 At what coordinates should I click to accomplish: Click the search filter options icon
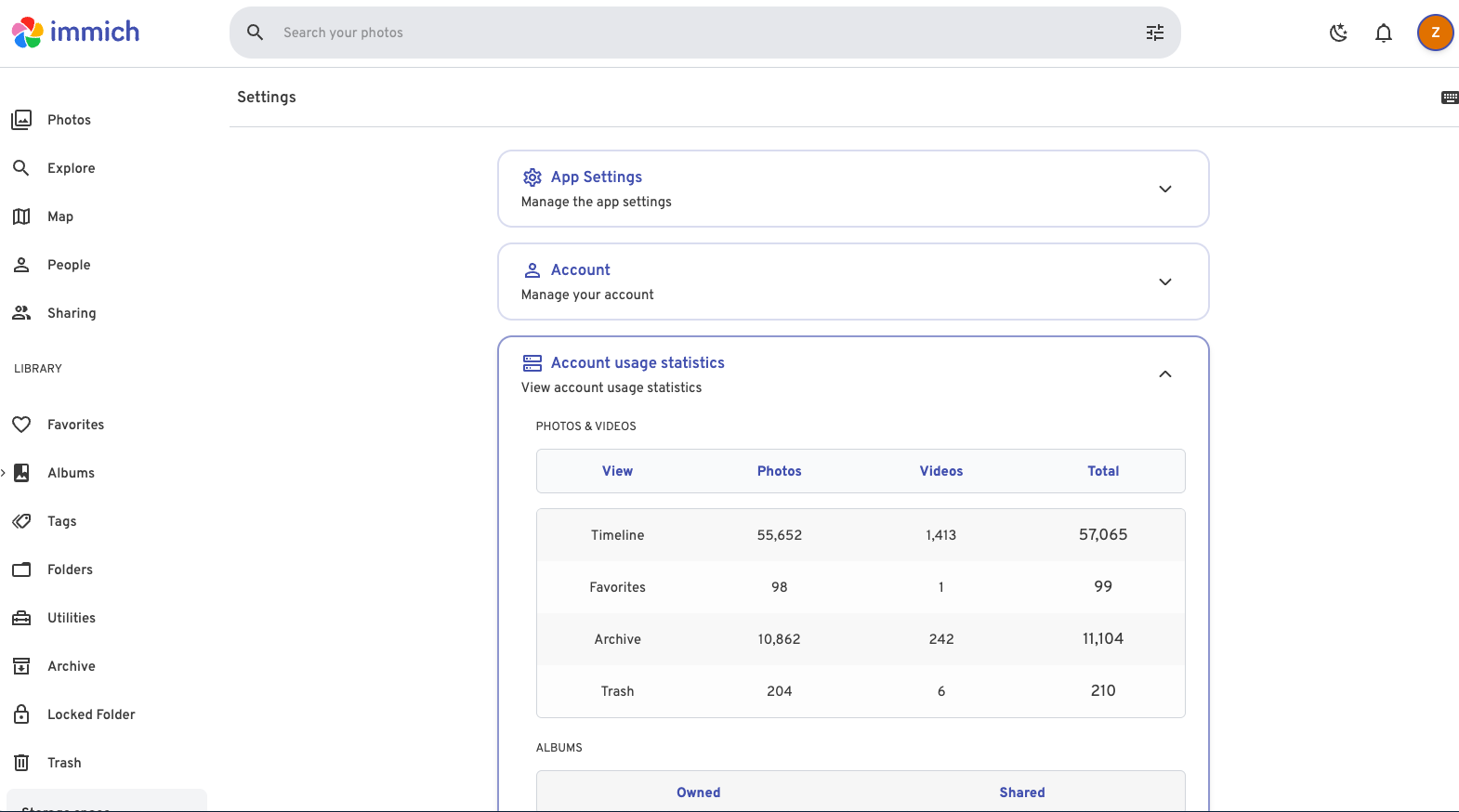click(x=1154, y=33)
